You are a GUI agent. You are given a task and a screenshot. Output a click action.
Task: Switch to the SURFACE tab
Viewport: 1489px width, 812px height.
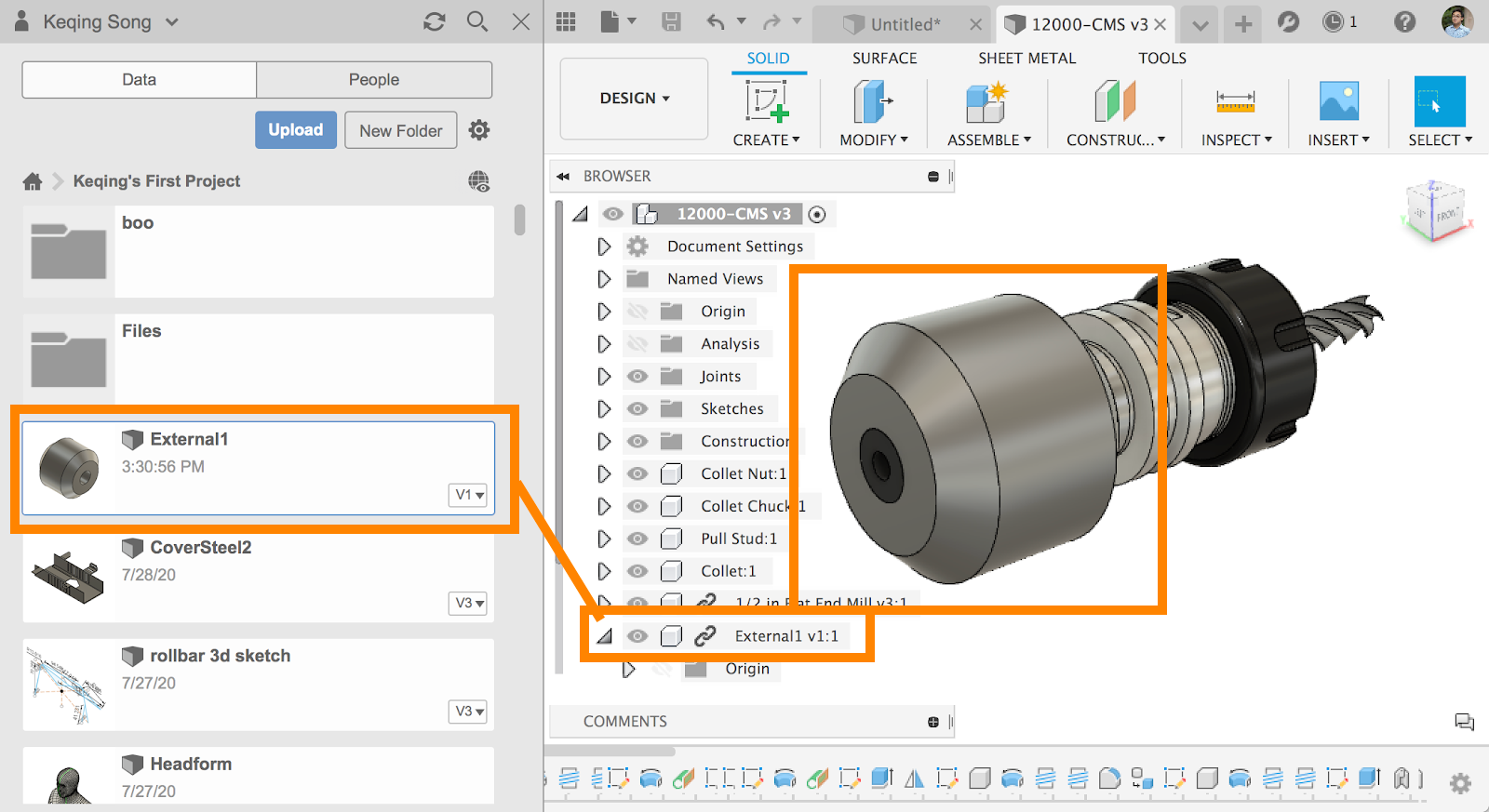[884, 58]
